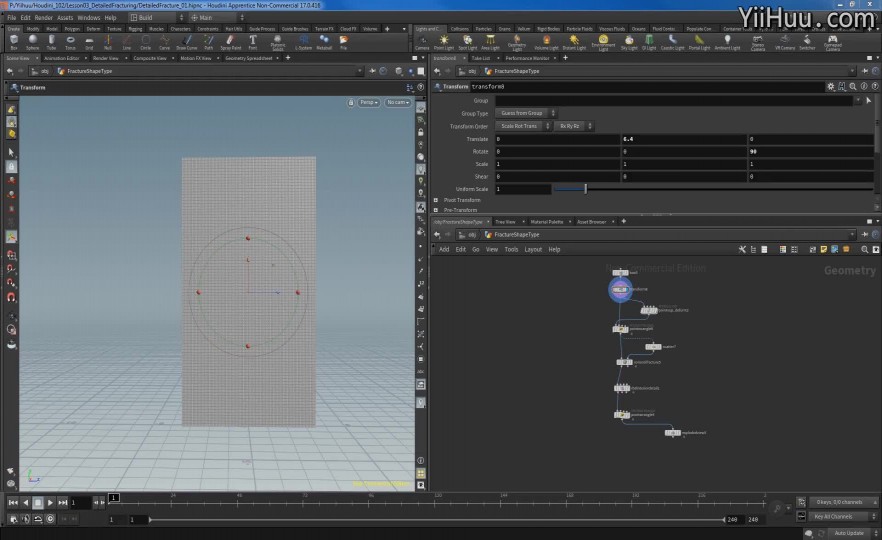This screenshot has height=540, width=882.
Task: Select the Metaball shelf tool
Action: pyautogui.click(x=324, y=42)
